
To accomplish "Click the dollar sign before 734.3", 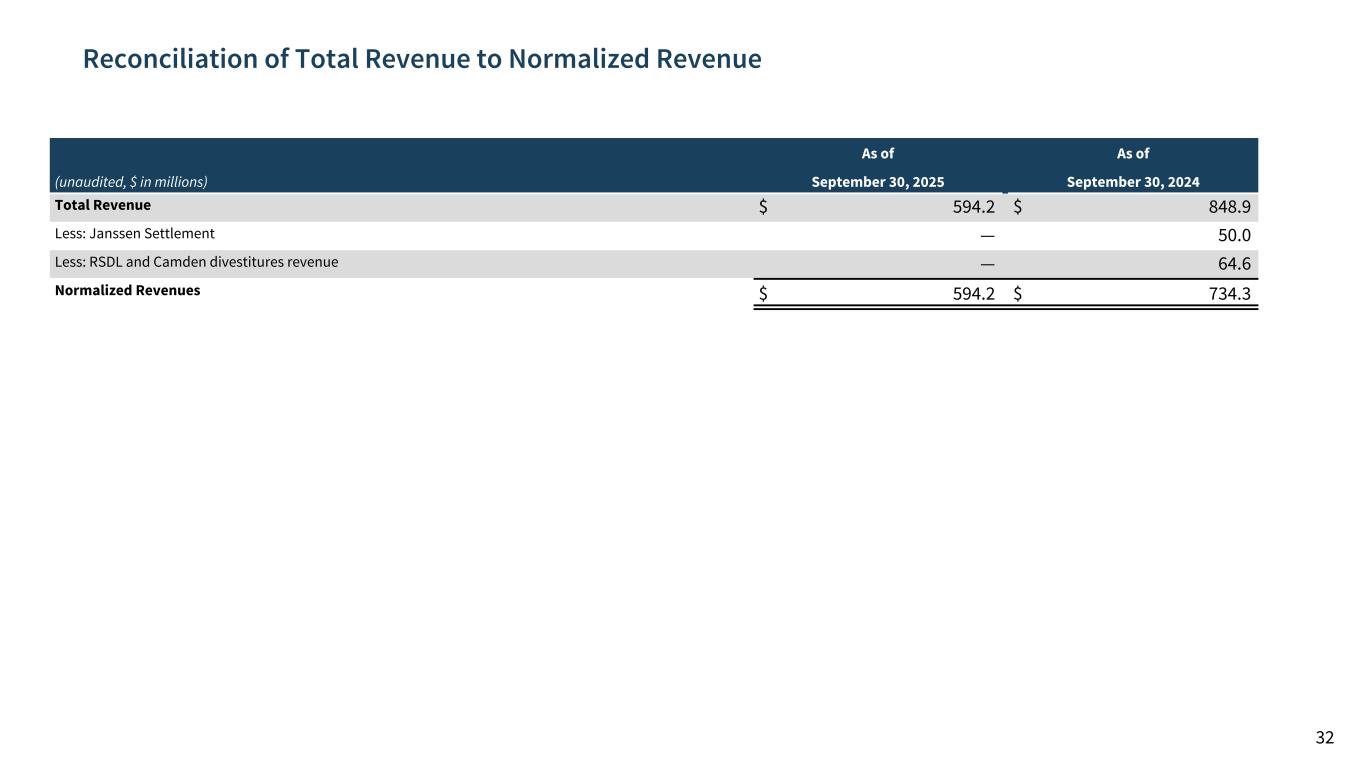I will click(x=1018, y=293).
